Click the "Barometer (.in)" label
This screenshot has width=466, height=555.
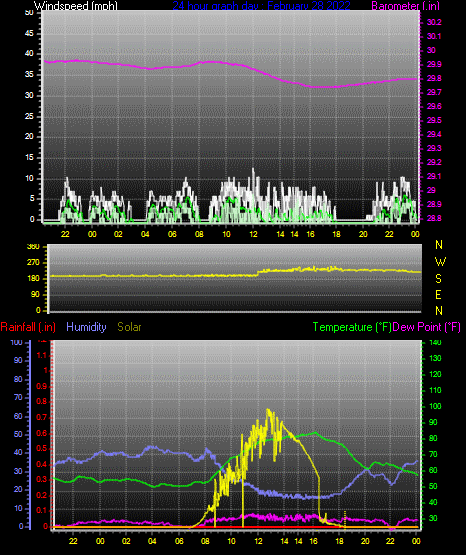[405, 5]
